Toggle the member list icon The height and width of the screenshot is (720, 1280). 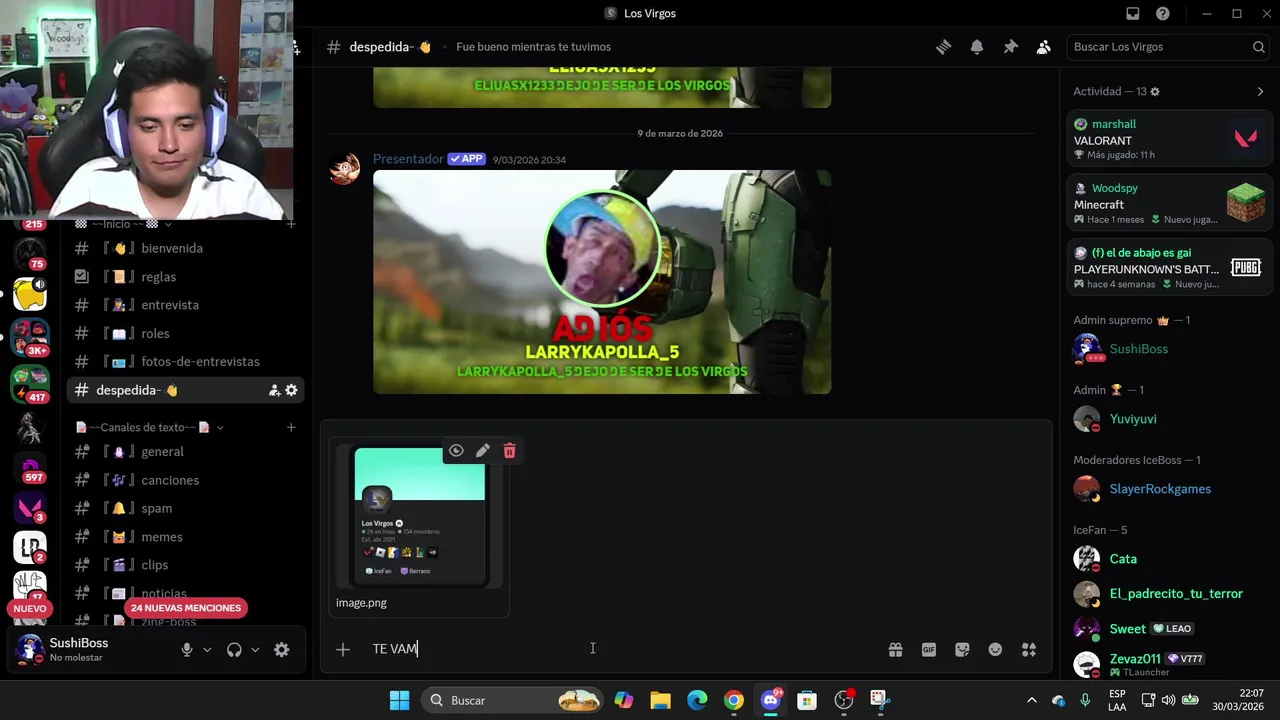coord(1043,47)
